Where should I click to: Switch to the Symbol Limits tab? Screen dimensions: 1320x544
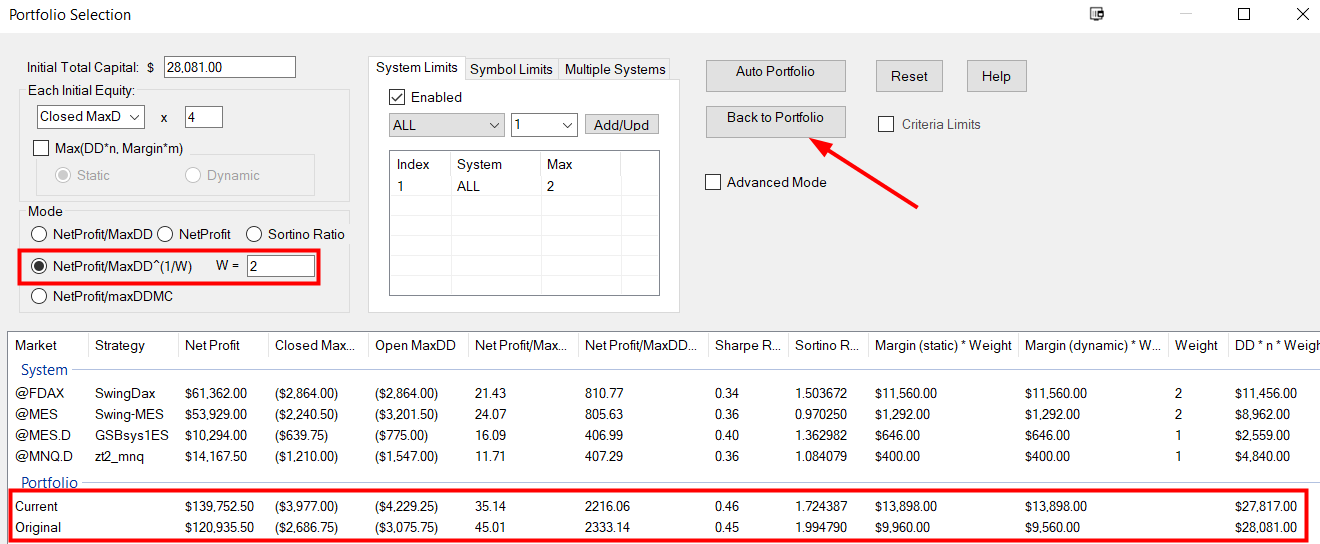(511, 69)
